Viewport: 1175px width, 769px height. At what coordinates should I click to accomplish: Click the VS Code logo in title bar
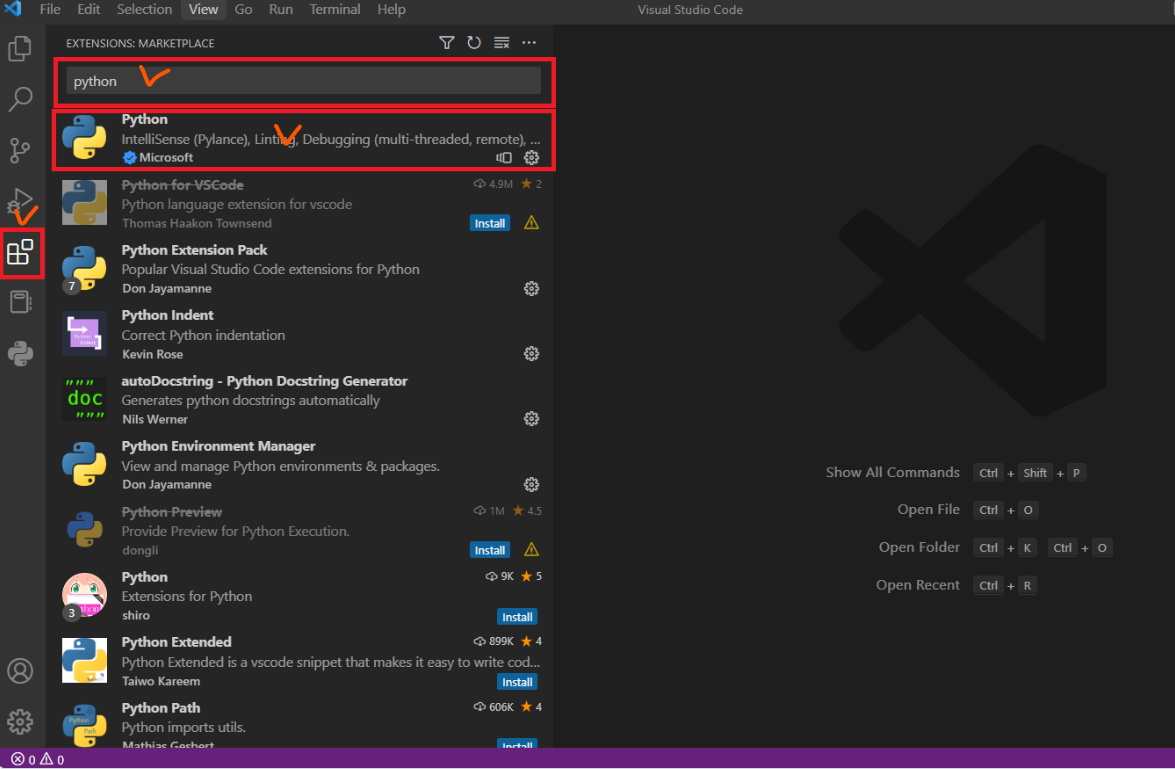(13, 9)
